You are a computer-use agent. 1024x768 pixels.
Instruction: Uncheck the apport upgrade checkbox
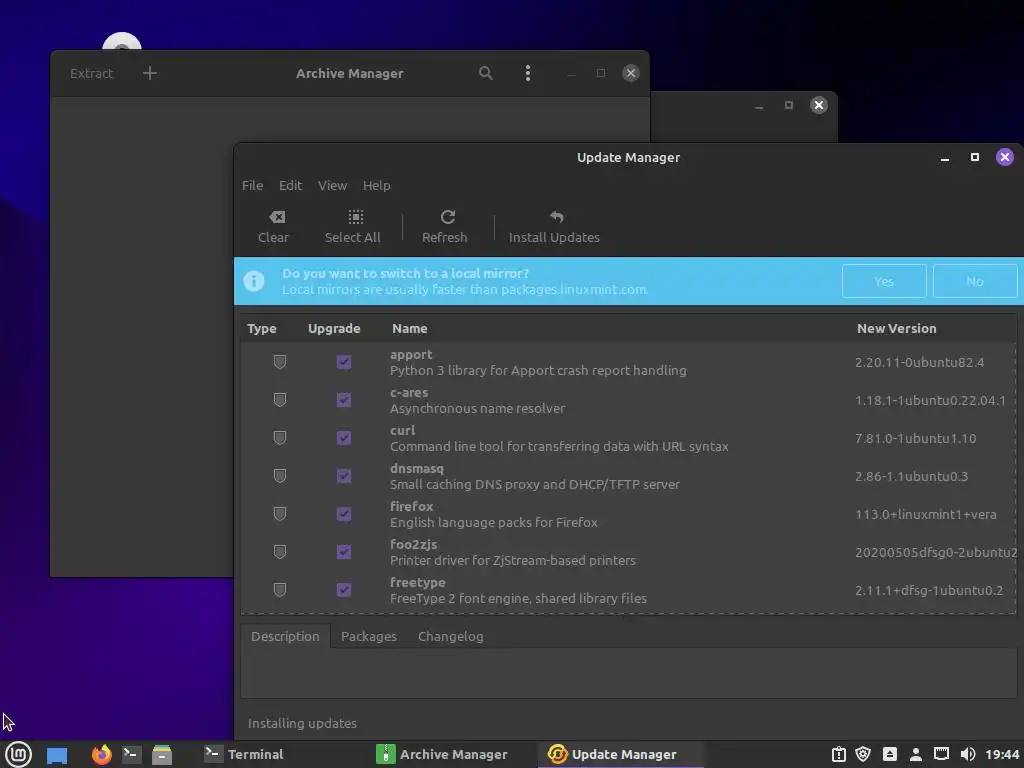click(344, 362)
